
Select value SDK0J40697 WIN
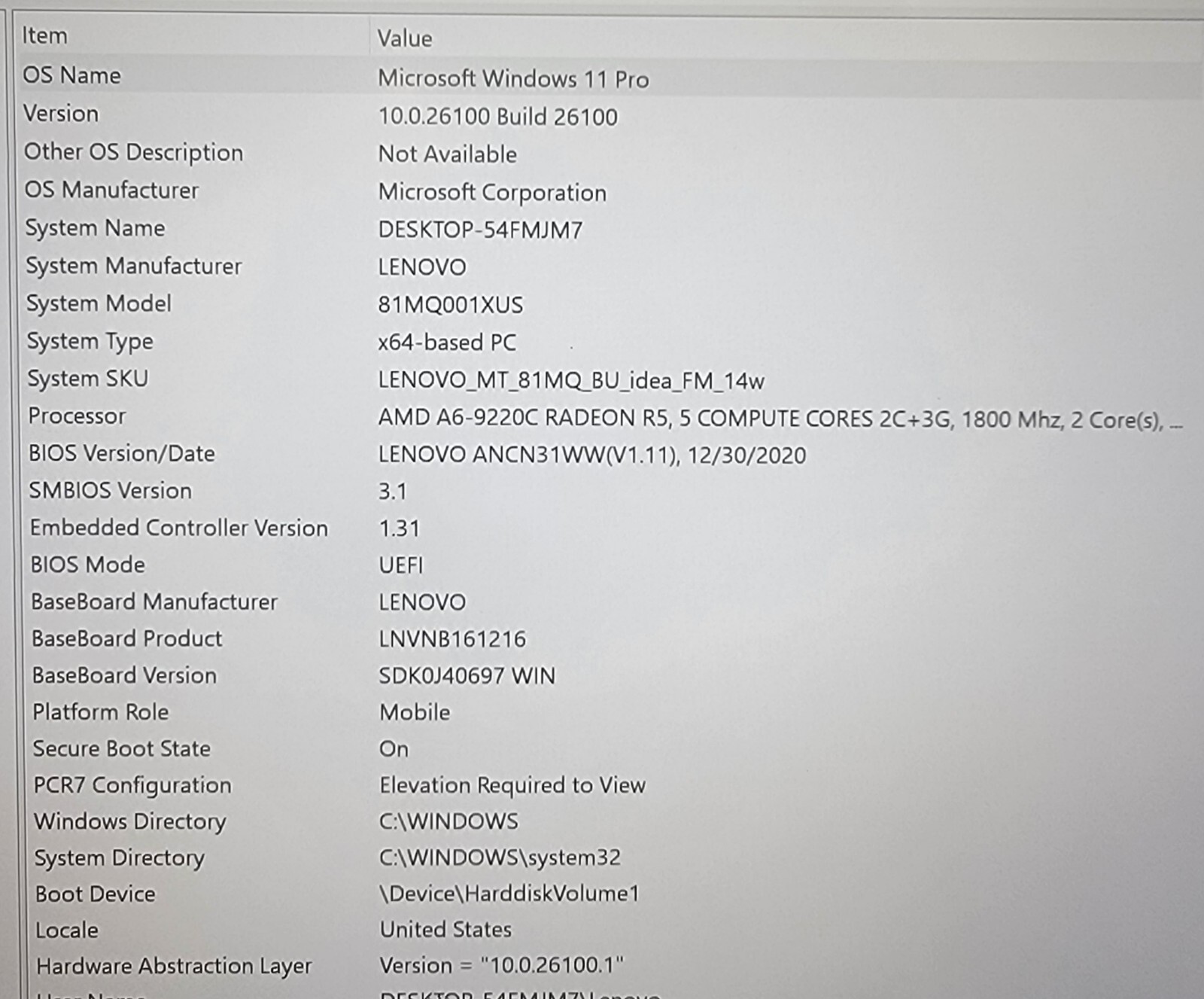coord(467,676)
